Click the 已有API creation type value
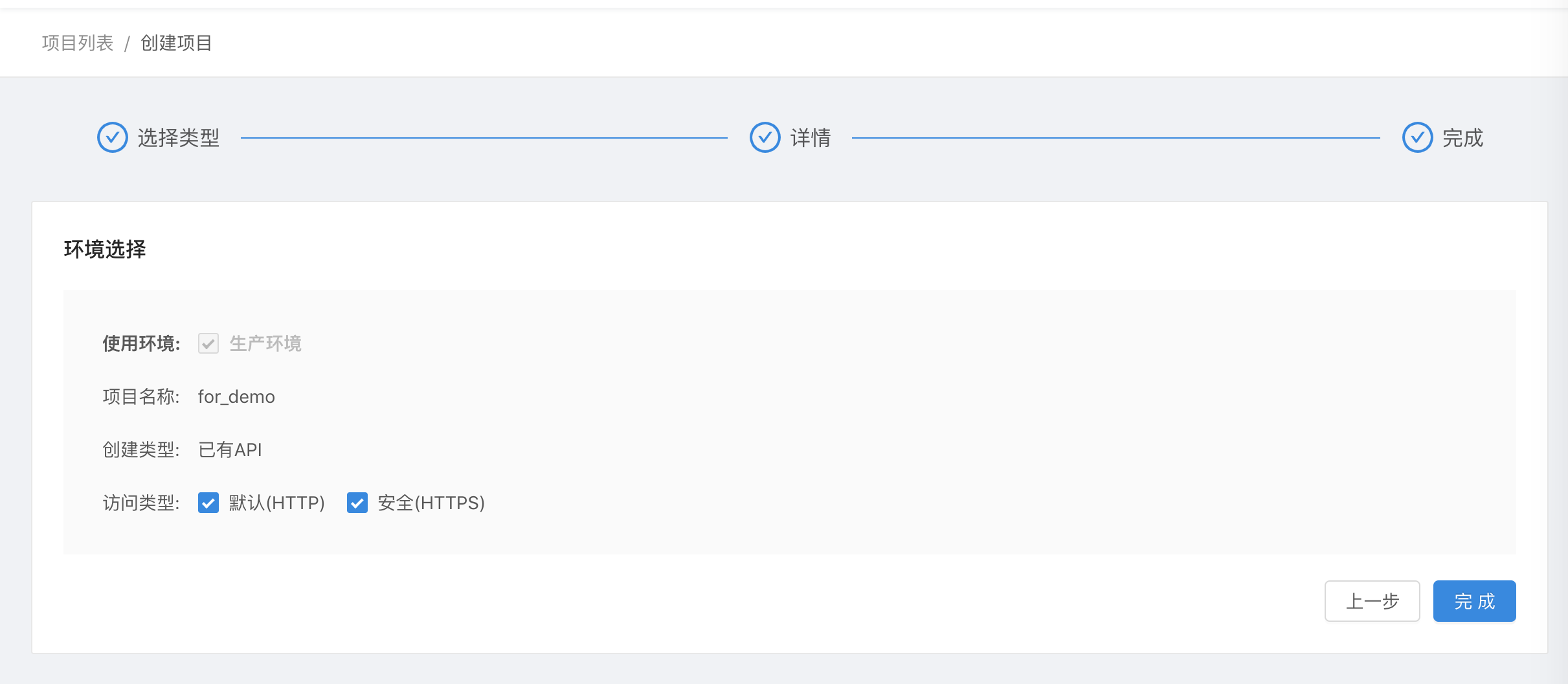Image resolution: width=1568 pixels, height=684 pixels. pyautogui.click(x=230, y=450)
